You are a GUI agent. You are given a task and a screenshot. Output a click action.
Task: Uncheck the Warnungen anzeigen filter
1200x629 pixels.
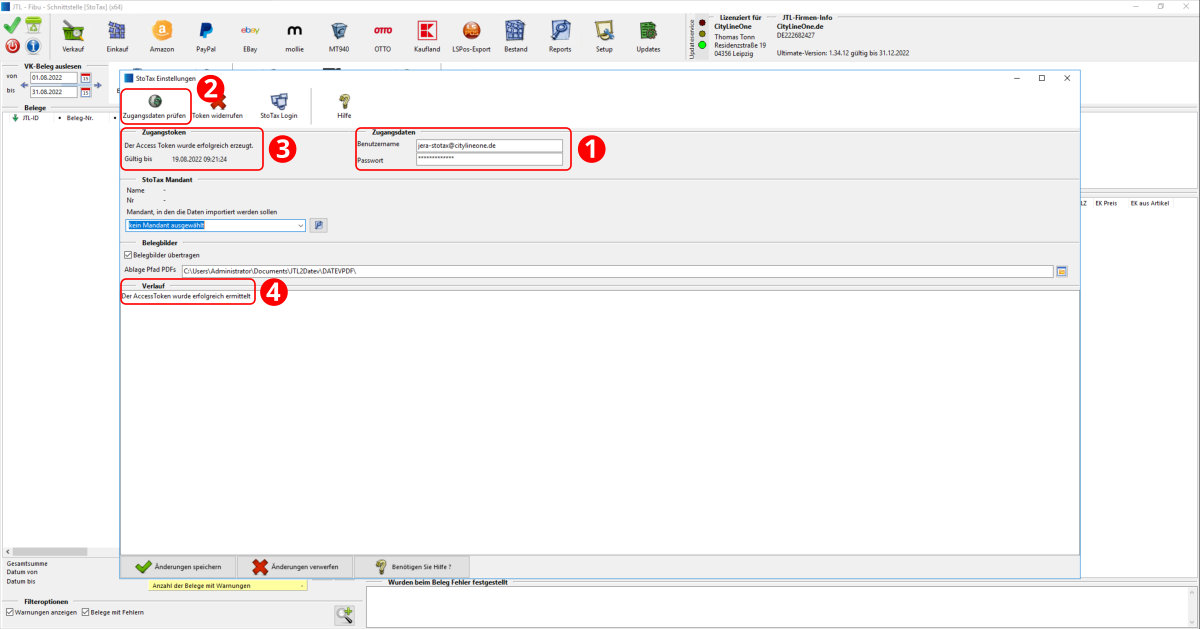[x=10, y=612]
